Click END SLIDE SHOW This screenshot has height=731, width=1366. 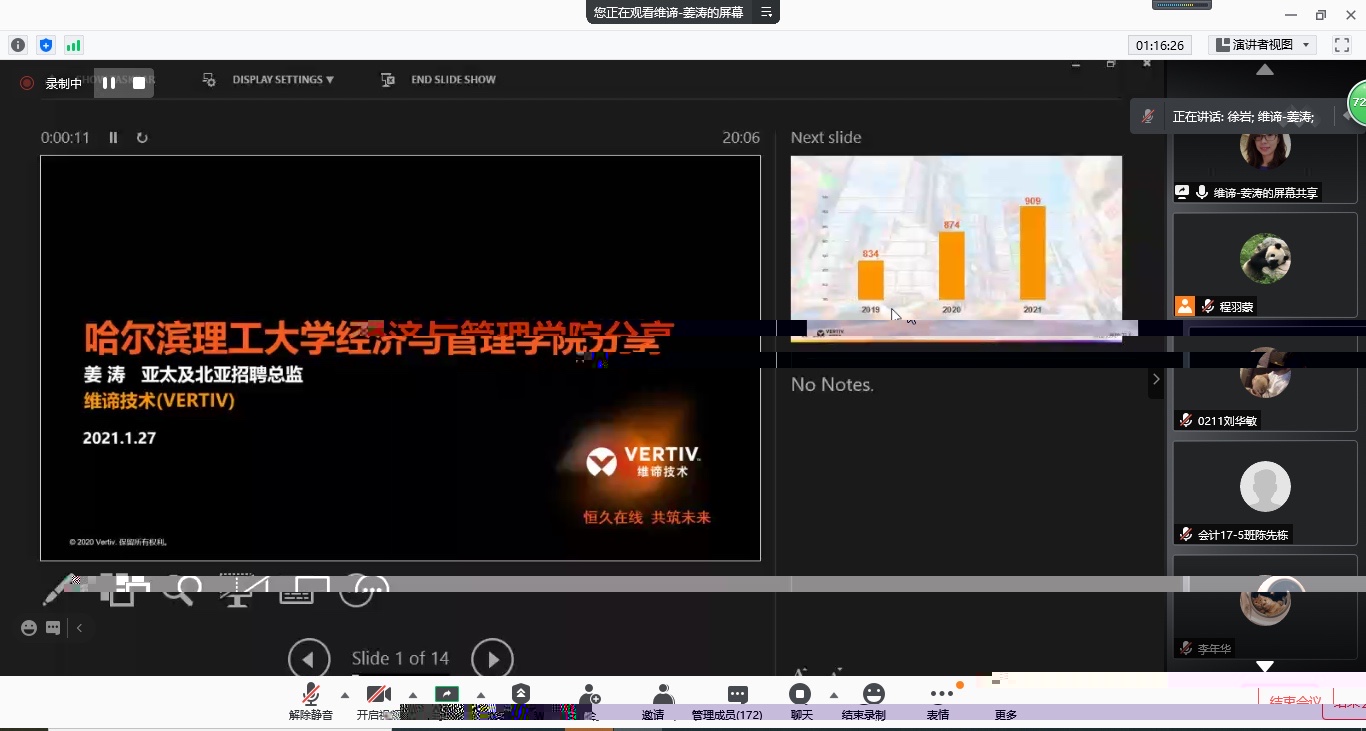pos(453,80)
